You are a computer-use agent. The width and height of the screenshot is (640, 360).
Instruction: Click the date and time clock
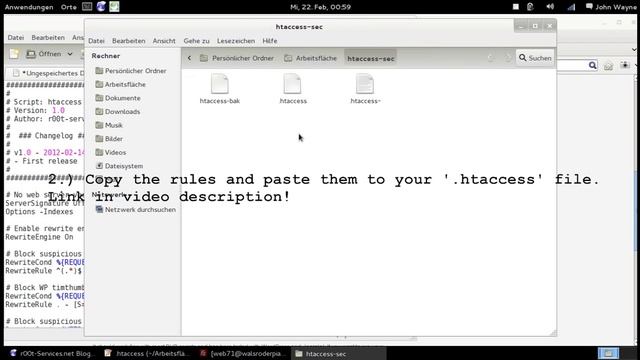tap(320, 7)
